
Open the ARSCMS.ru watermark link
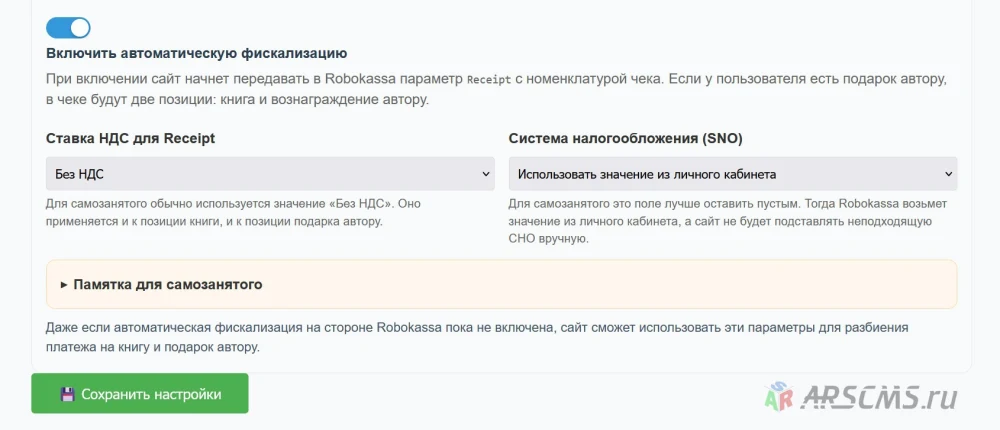(x=861, y=396)
